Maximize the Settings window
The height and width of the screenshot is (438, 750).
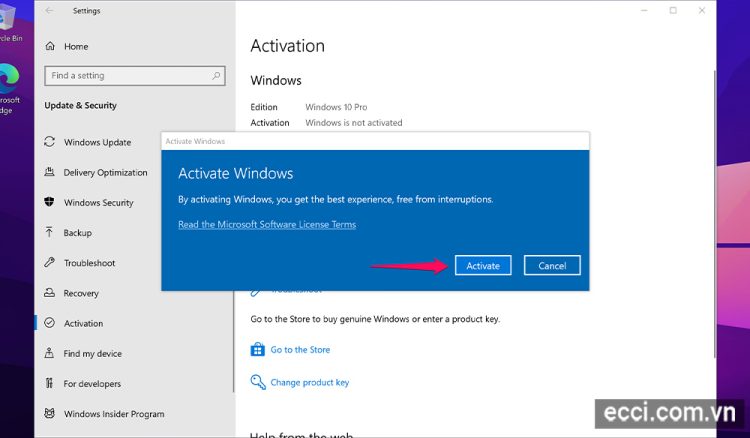(673, 11)
